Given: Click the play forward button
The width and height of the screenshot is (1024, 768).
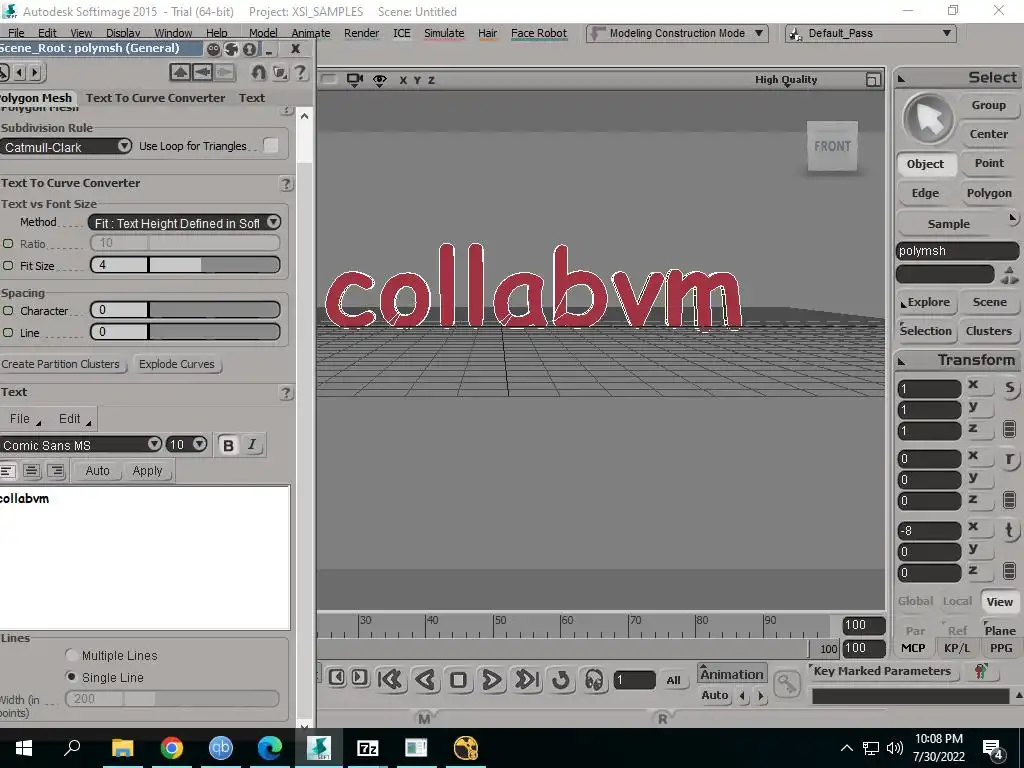Looking at the screenshot, I should (x=492, y=680).
